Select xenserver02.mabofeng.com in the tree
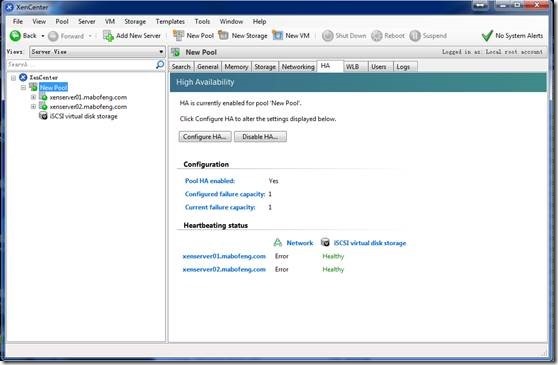Screen dimensions: 558x365 coord(88,106)
